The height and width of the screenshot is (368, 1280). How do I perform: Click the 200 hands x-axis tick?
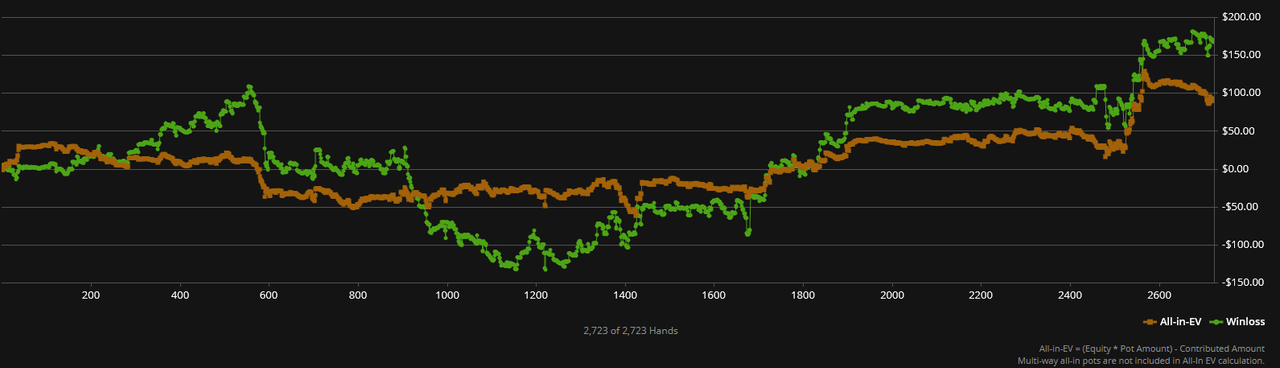pyautogui.click(x=90, y=296)
